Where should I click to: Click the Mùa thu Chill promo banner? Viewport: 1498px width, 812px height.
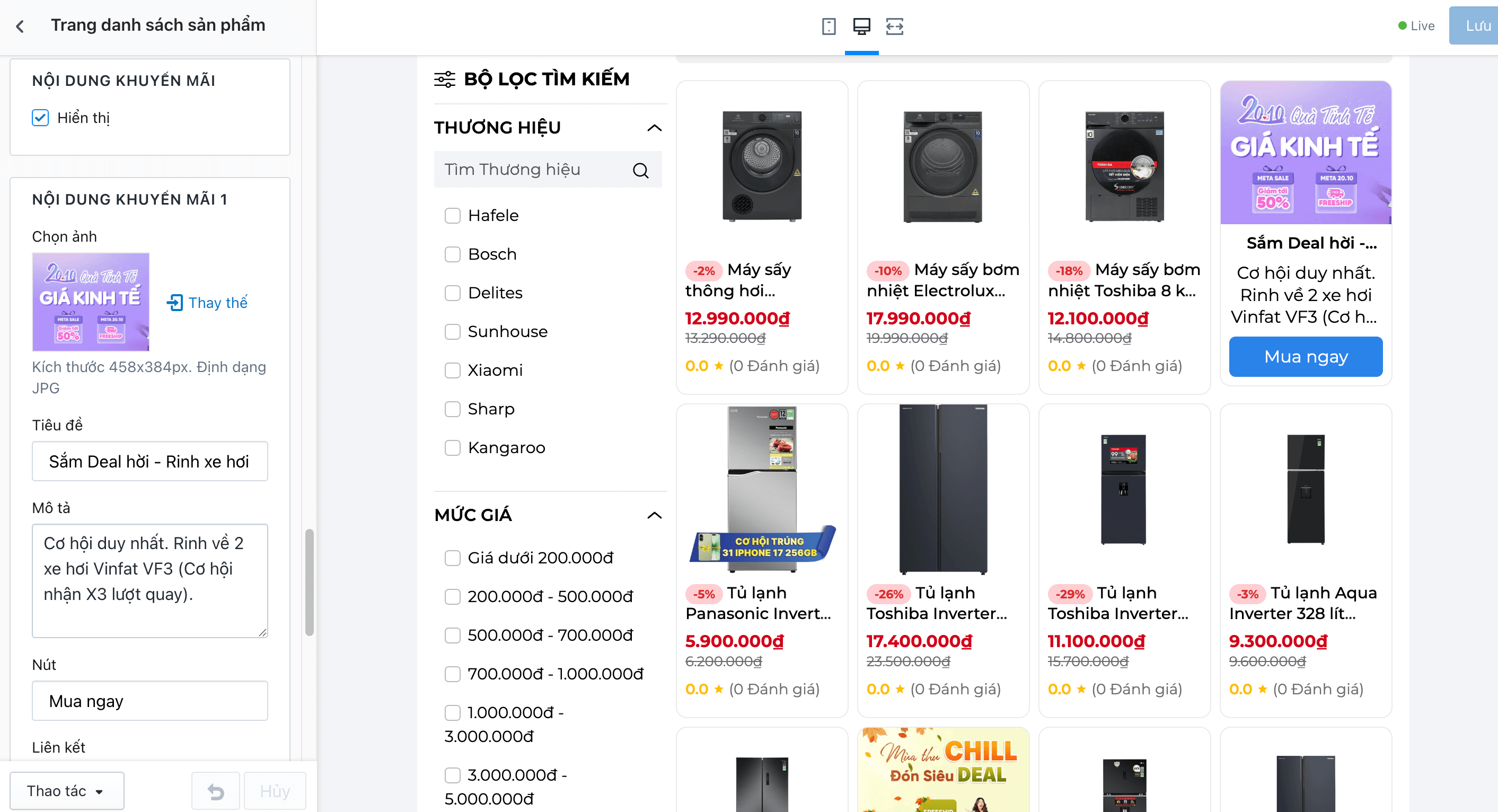pos(942,770)
